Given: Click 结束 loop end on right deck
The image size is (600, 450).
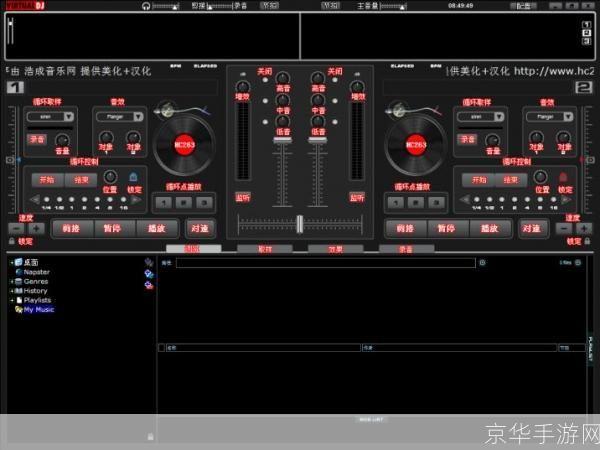Looking at the screenshot, I should [x=511, y=180].
